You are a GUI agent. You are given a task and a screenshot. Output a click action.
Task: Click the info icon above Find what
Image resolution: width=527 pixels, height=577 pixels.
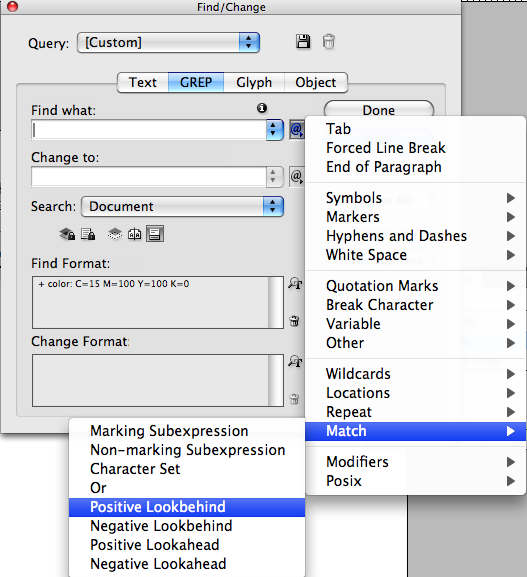(262, 108)
